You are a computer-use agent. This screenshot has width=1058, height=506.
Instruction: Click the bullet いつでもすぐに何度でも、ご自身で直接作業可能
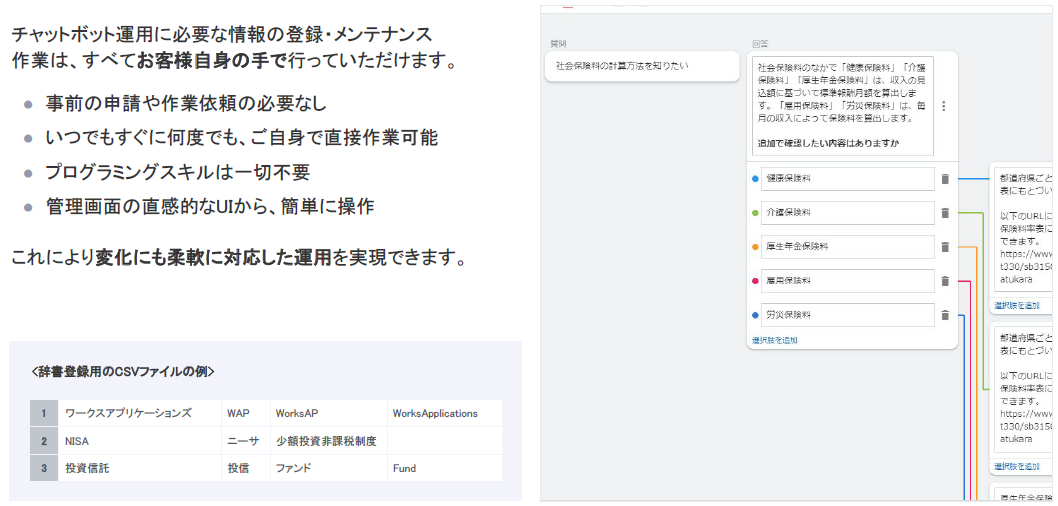242,138
